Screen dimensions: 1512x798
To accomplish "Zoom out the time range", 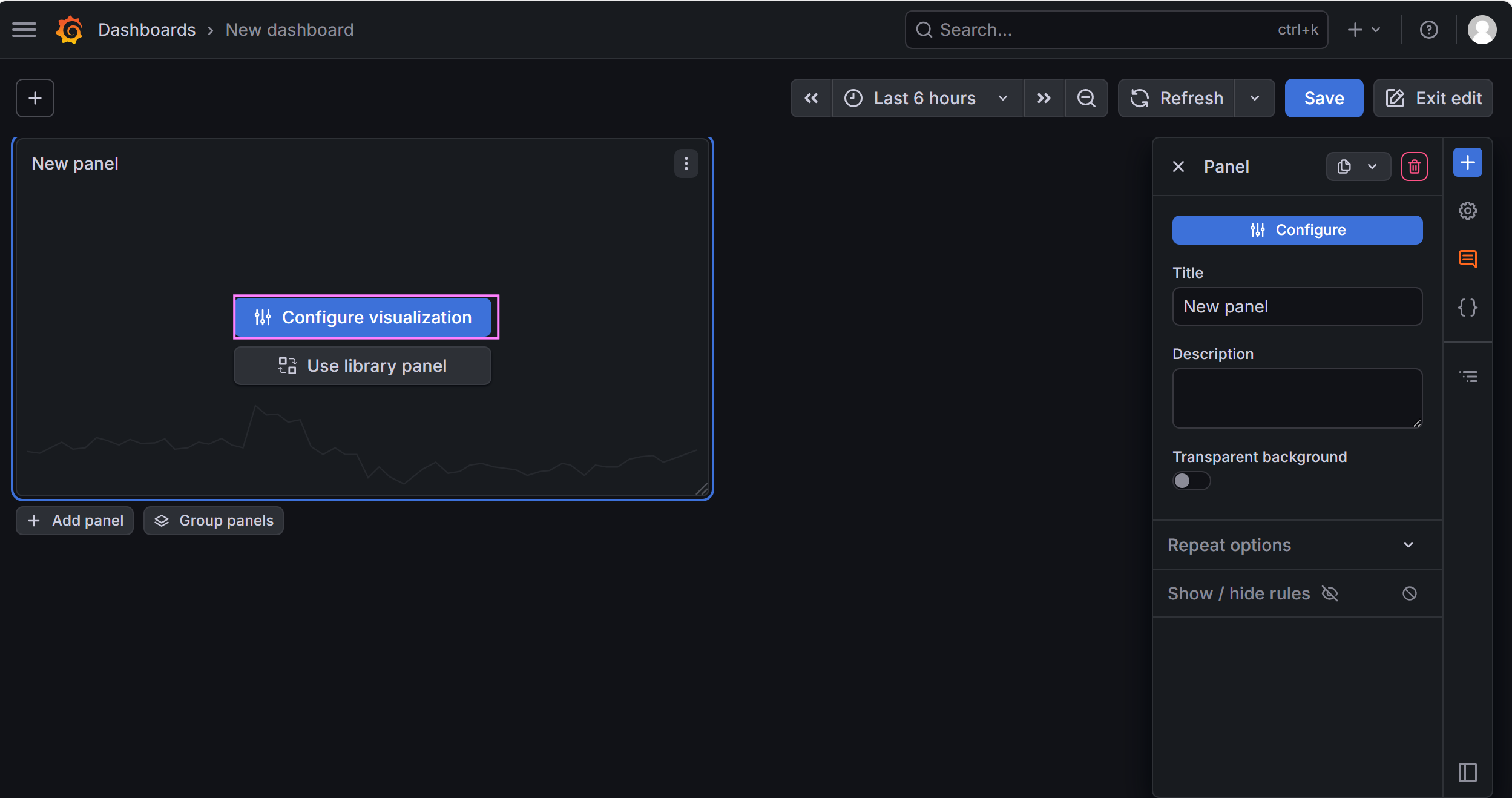I will (x=1086, y=98).
